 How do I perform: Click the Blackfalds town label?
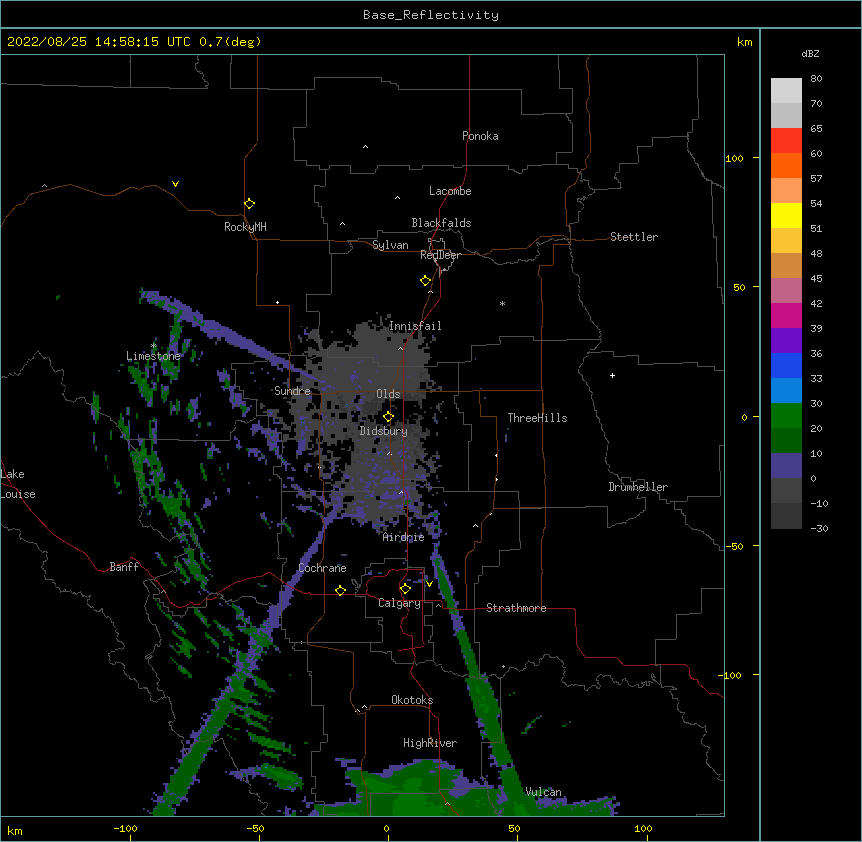pos(441,223)
